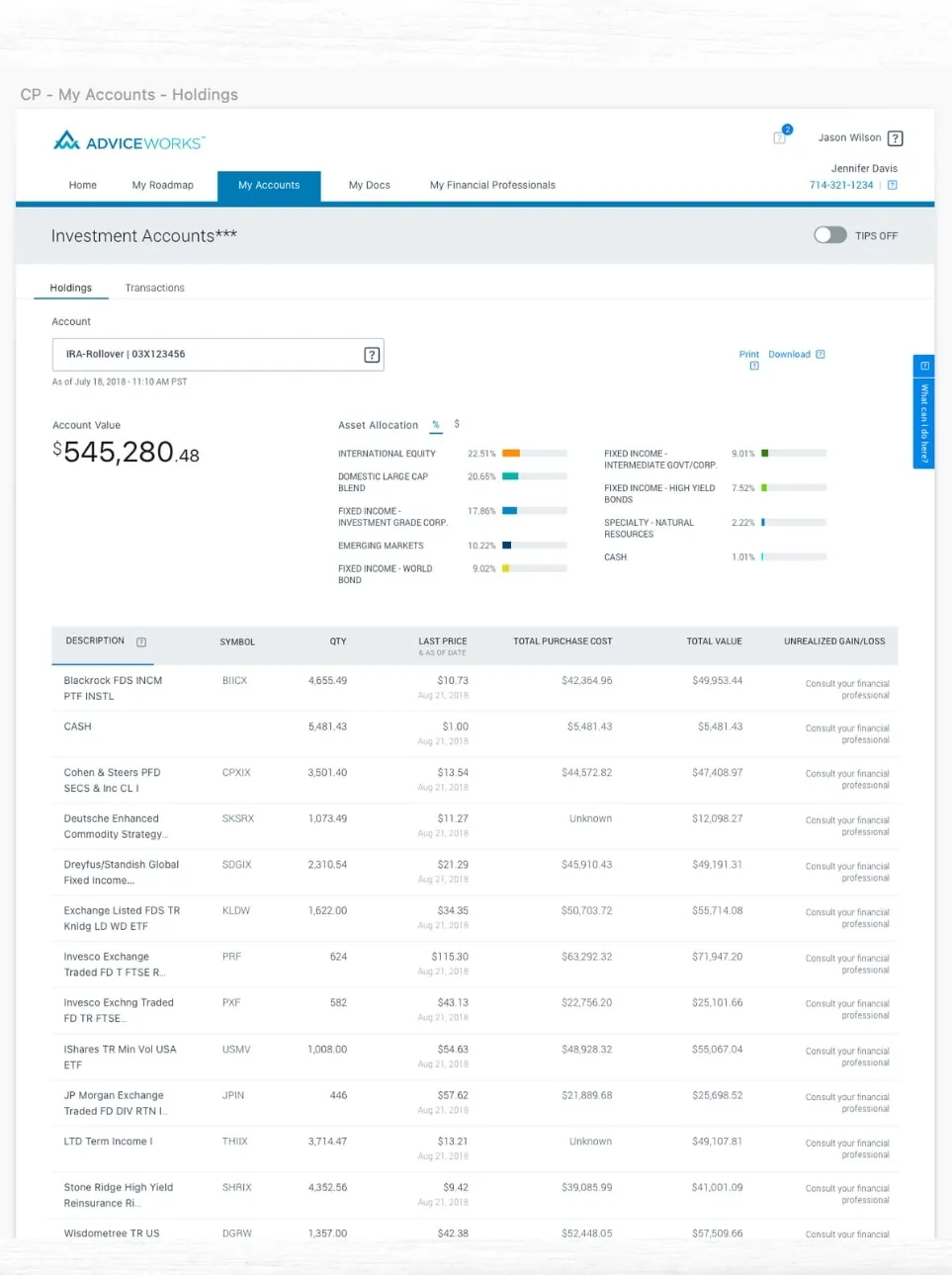952x1275 pixels.
Task: Click the Cohen & Steers PFD holding
Action: pos(112,780)
